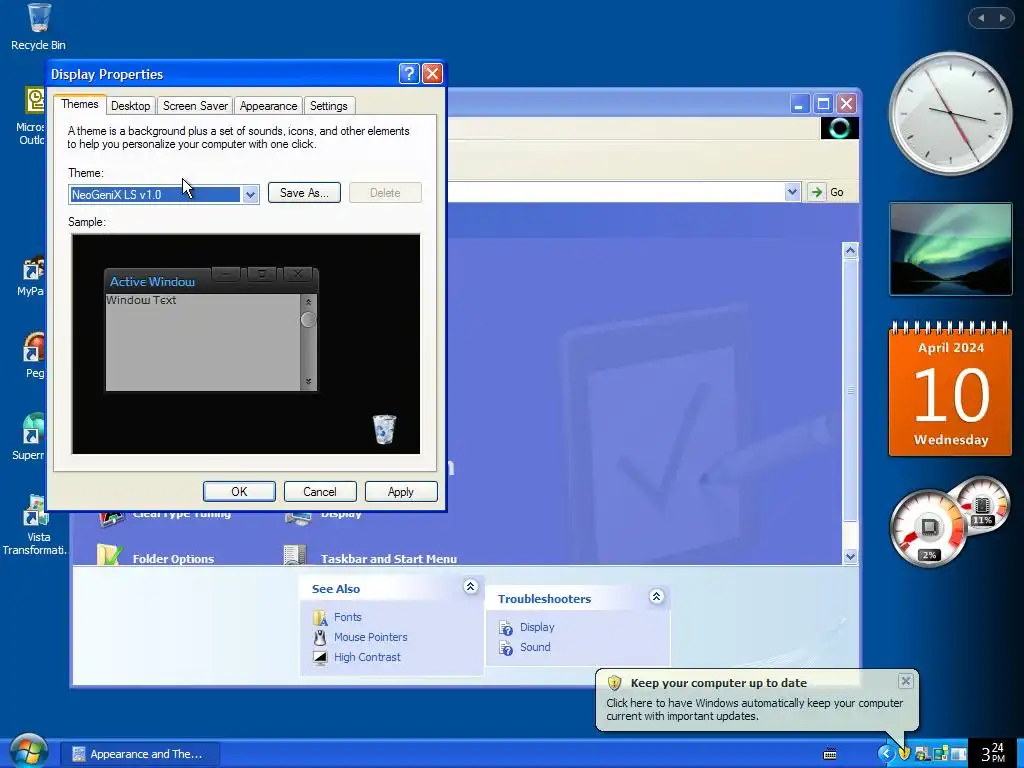Open the High Contrast link

tap(367, 658)
